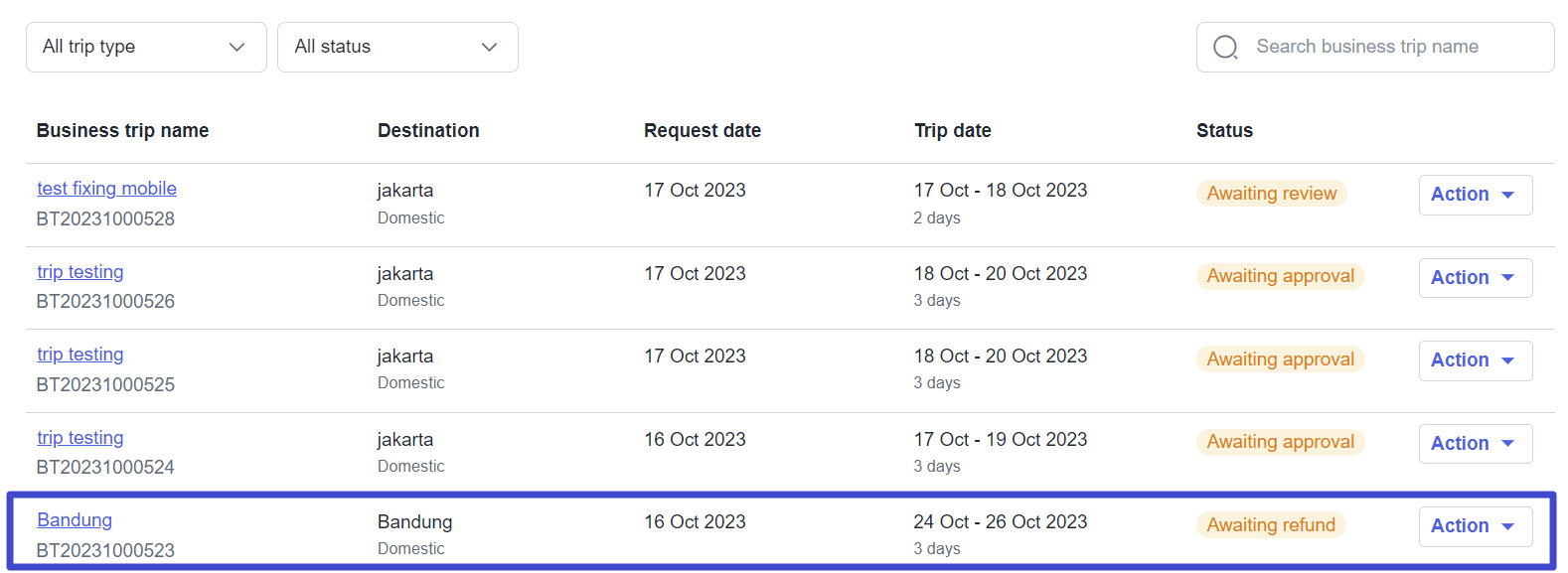The height and width of the screenshot is (573, 1568).
Task: Click the Request date column header
Action: point(702,131)
